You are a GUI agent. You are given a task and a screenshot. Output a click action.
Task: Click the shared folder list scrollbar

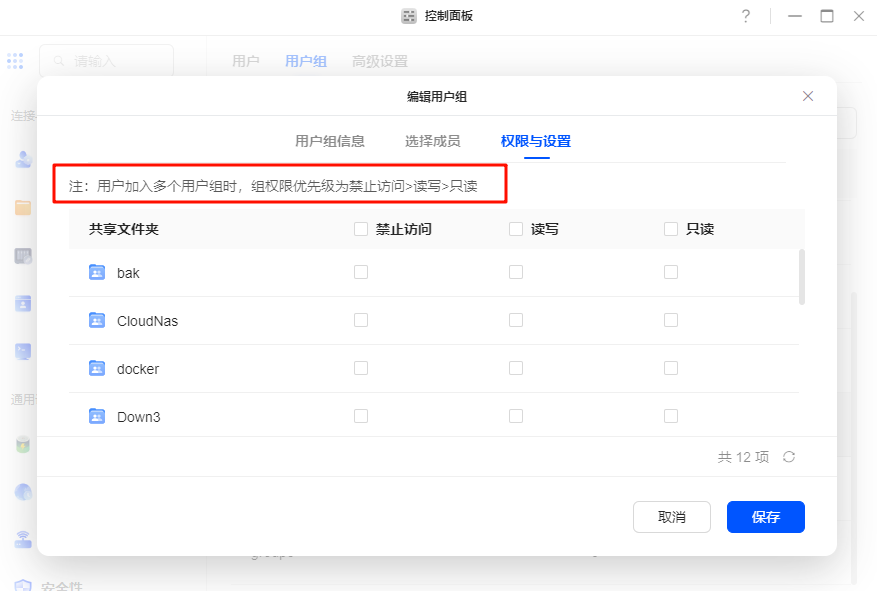pos(802,276)
